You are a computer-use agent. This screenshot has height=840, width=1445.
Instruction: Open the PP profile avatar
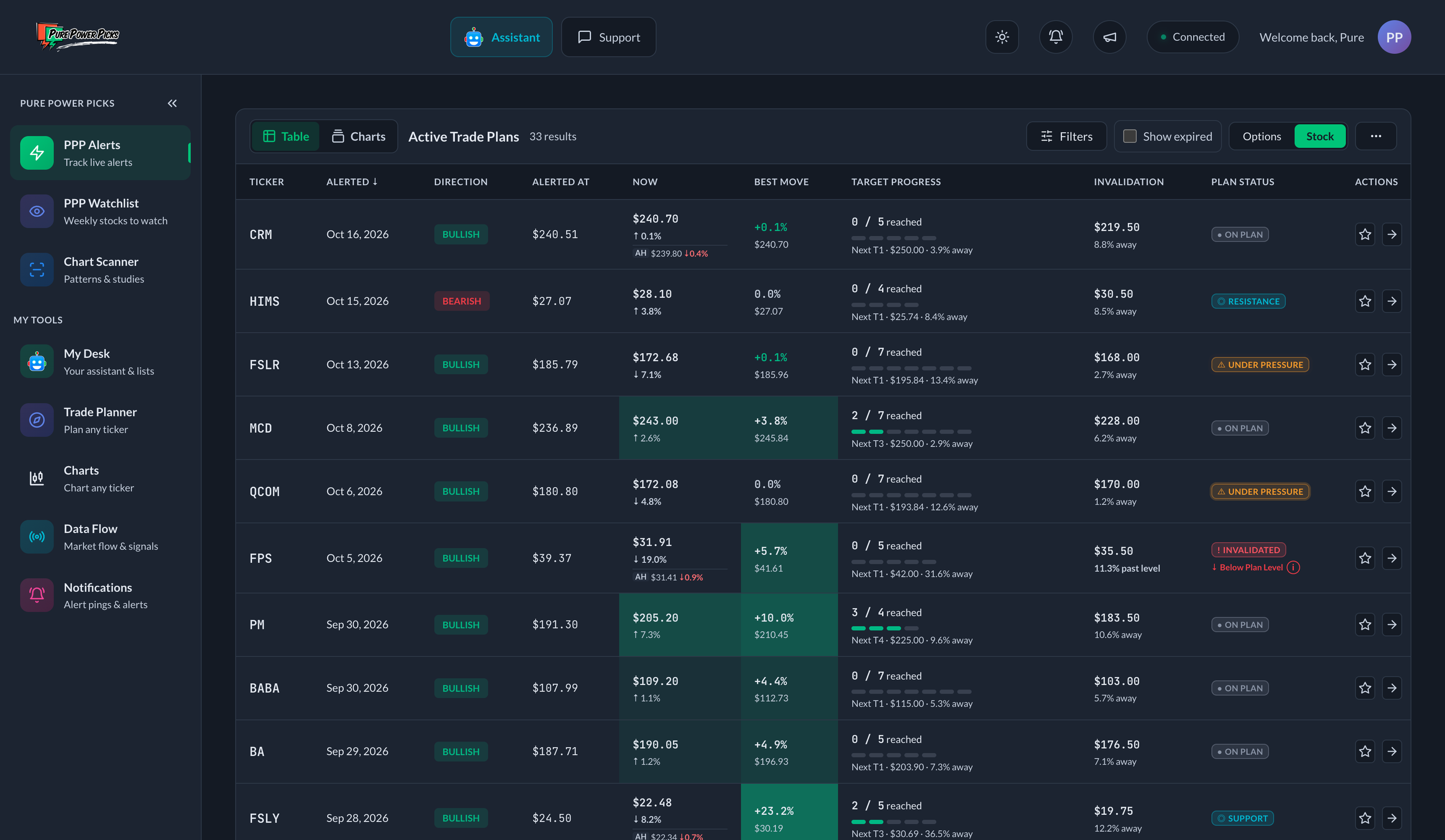(x=1394, y=37)
